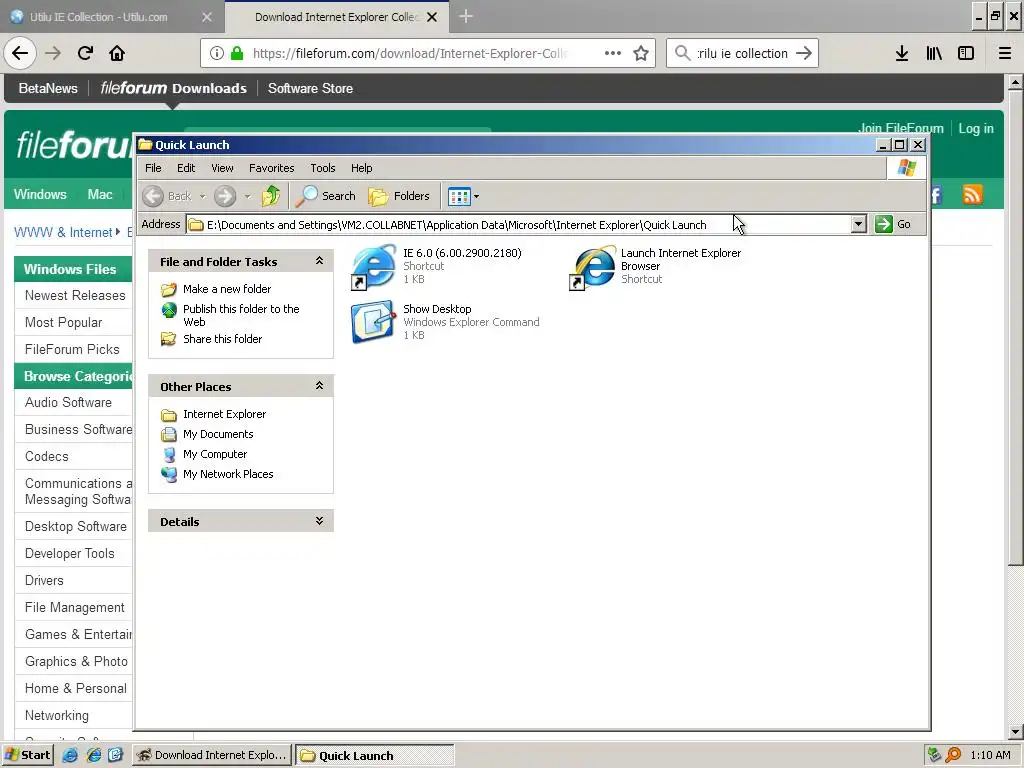Open My Documents in Other Places
Viewport: 1024px width, 768px height.
coord(217,434)
